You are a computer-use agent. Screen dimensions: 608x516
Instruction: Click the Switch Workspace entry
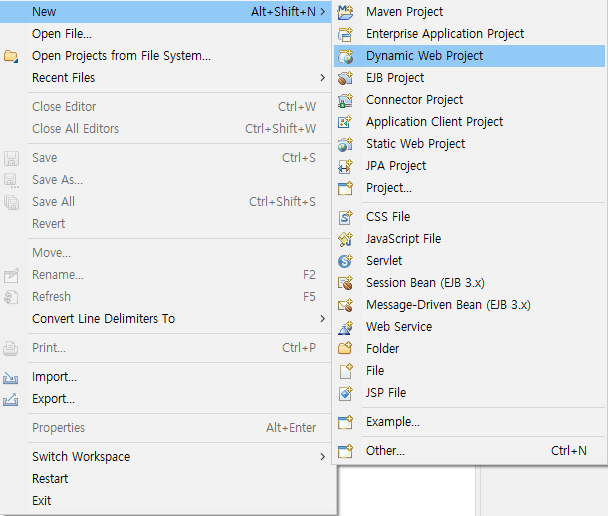[166, 457]
